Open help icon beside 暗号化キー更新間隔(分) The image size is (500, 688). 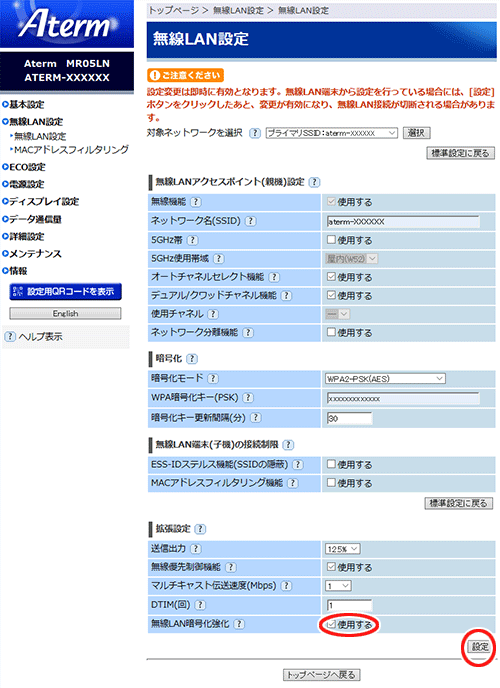[x=256, y=417]
